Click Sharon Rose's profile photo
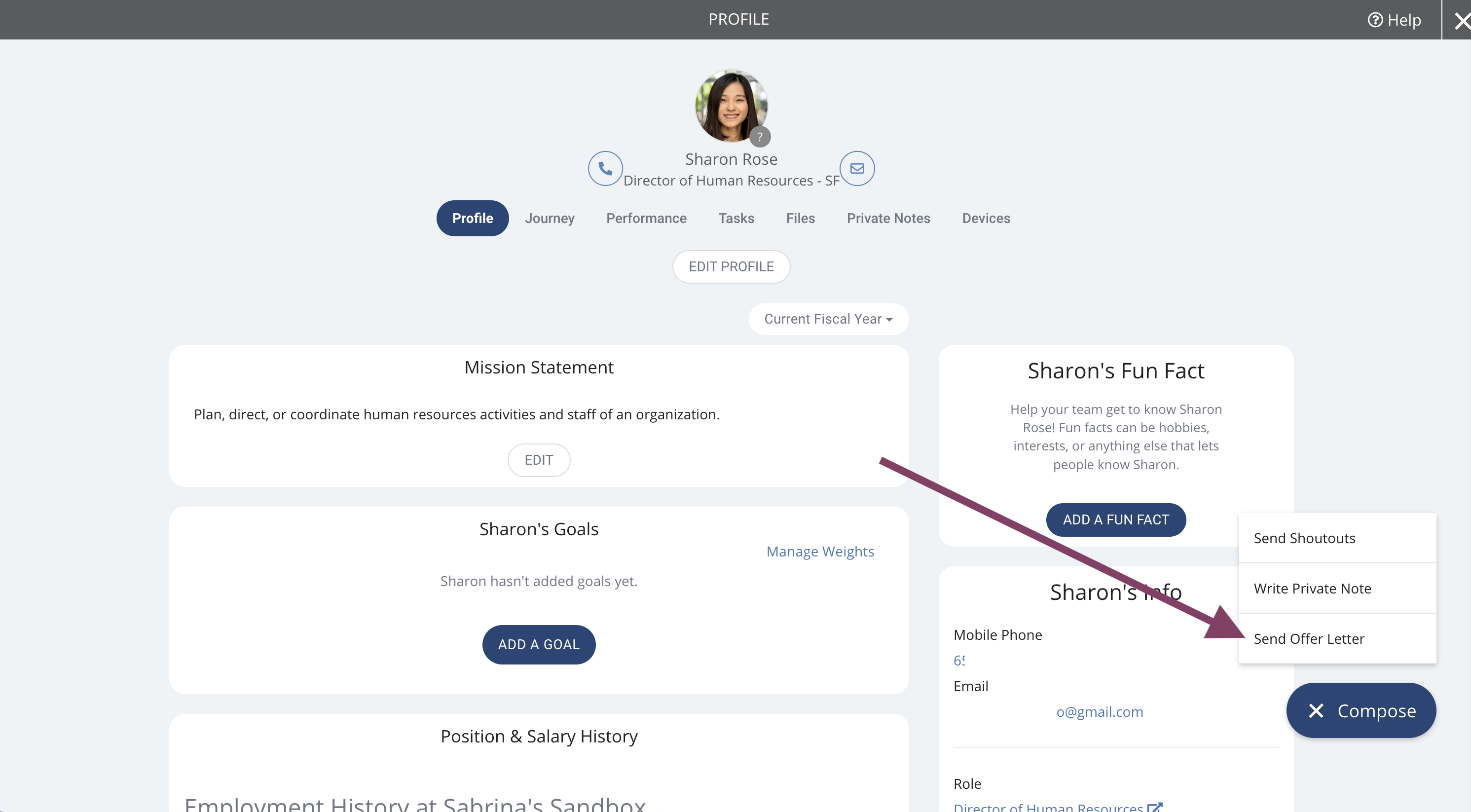Viewport: 1471px width, 812px height. (x=731, y=106)
